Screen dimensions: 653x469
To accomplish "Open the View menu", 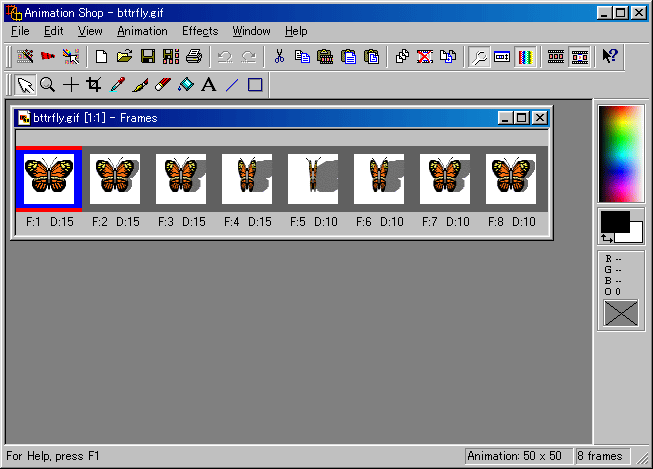I will 90,31.
